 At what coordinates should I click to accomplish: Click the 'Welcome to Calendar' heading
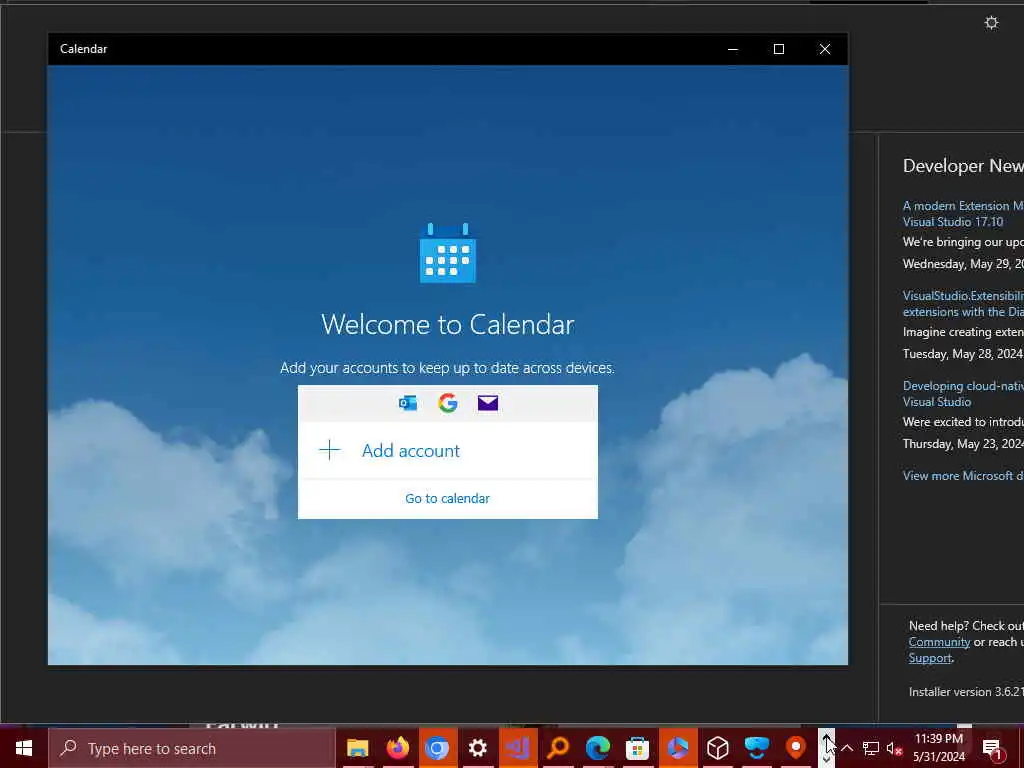point(448,325)
